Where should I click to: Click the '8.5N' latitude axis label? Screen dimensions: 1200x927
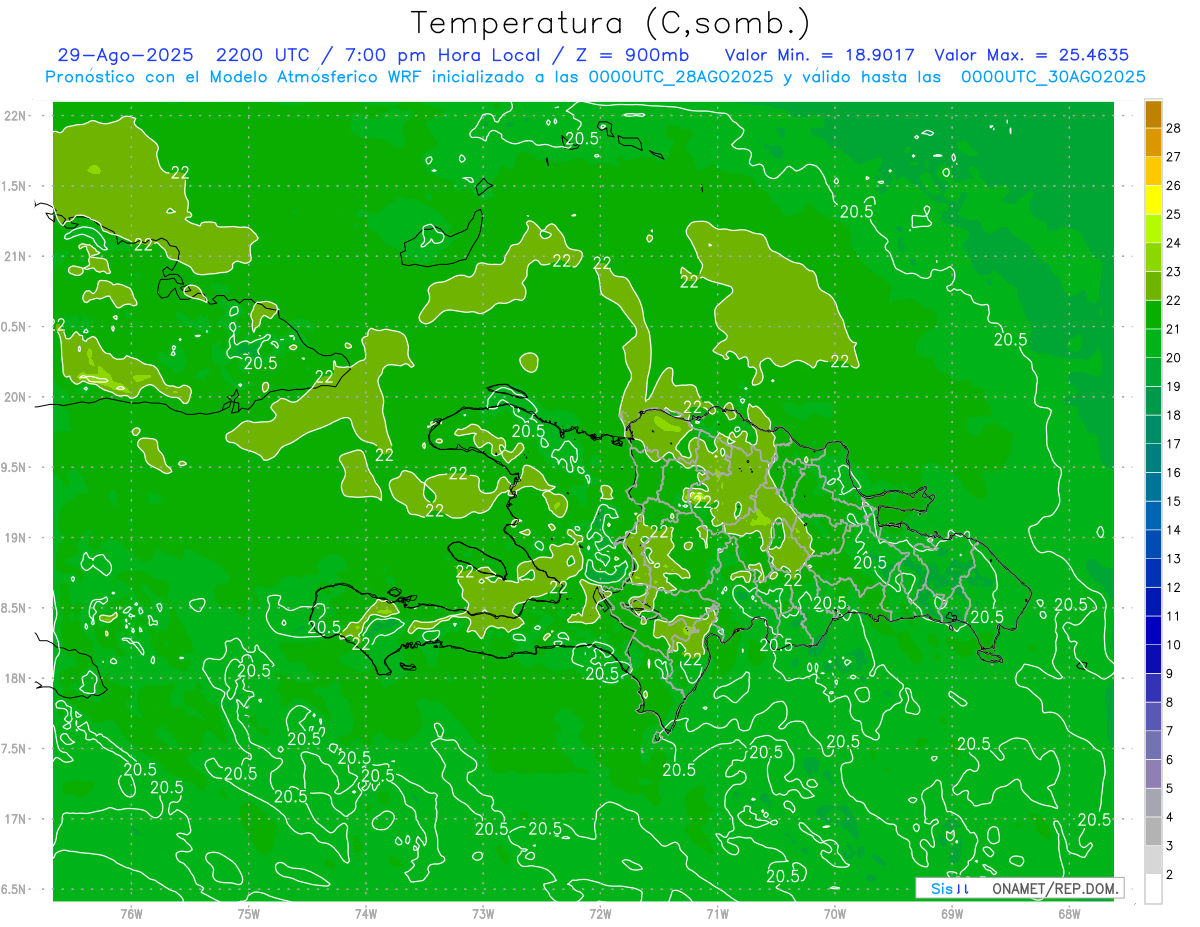click(14, 608)
